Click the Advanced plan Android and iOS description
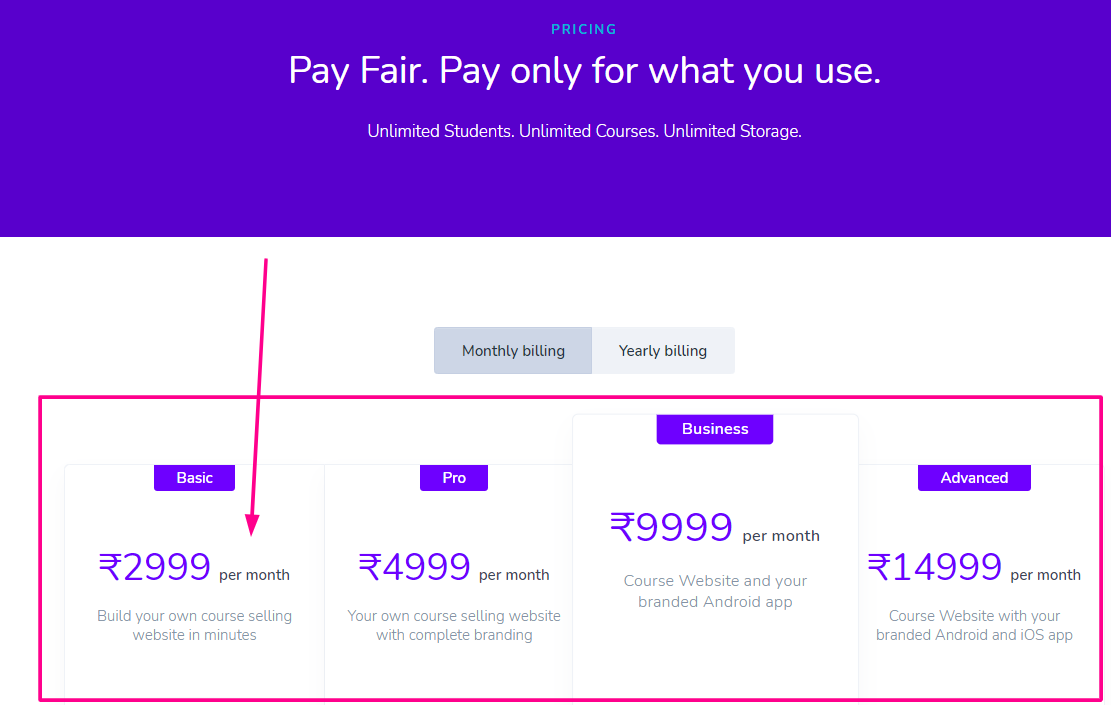The width and height of the screenshot is (1111, 705). tap(974, 625)
